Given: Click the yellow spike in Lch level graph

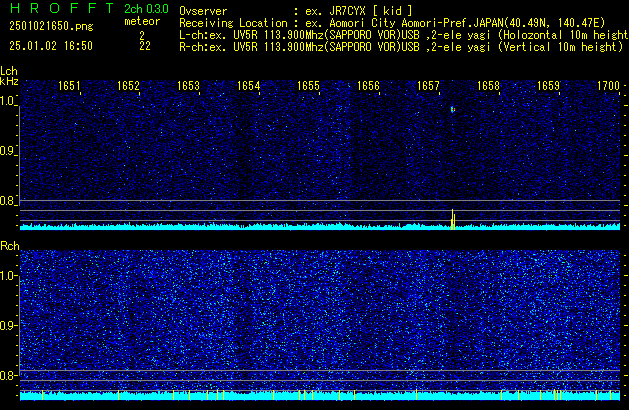Looking at the screenshot, I should coord(453,219).
